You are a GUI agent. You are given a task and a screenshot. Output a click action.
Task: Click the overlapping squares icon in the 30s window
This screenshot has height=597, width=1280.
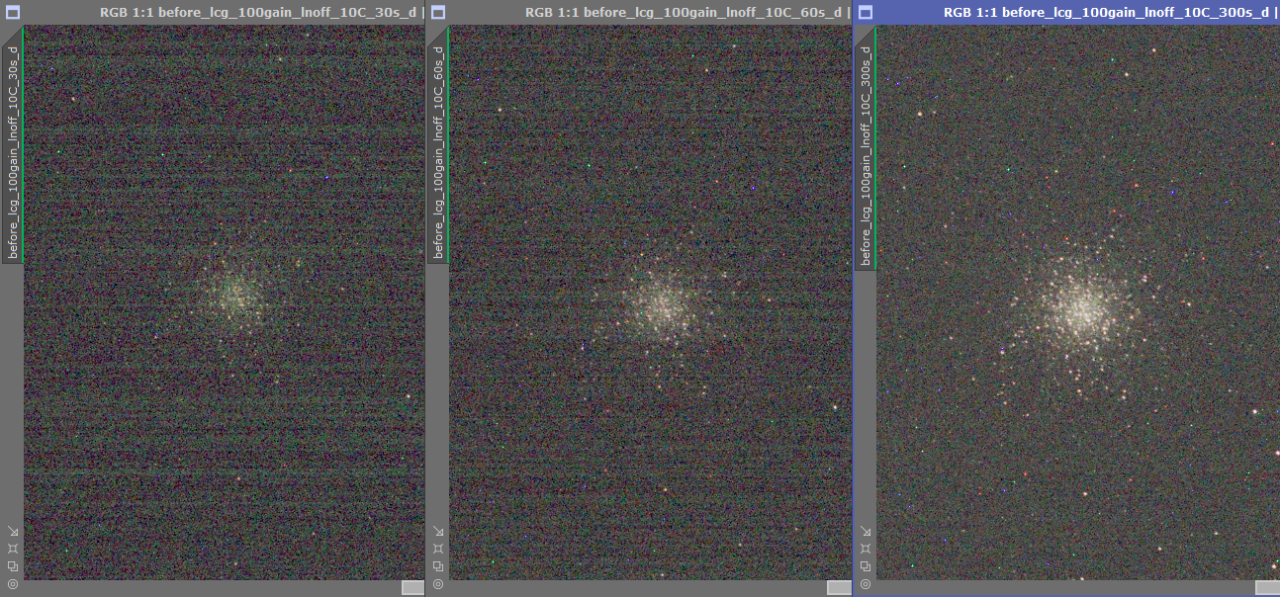coord(12,566)
